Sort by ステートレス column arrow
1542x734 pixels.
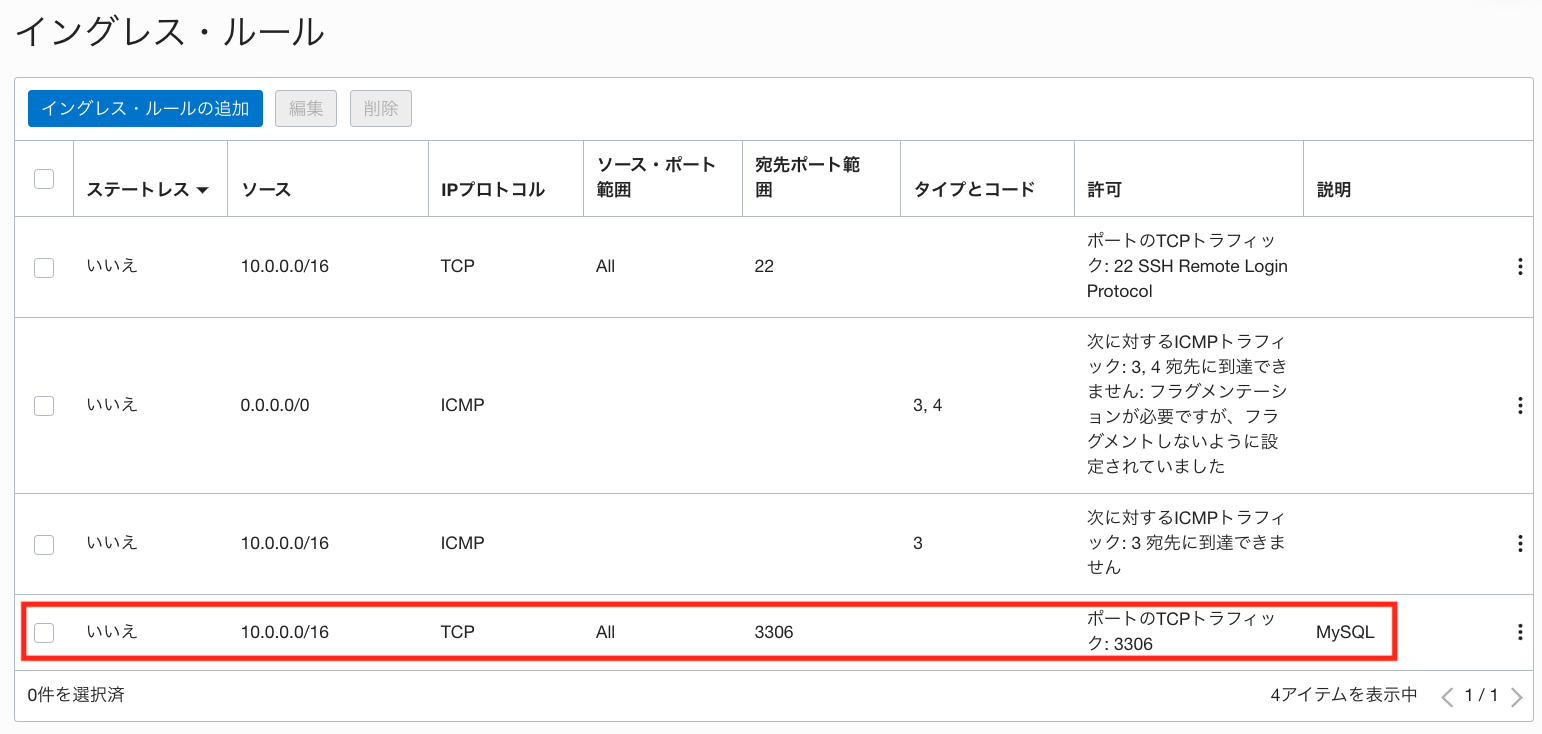click(203, 190)
